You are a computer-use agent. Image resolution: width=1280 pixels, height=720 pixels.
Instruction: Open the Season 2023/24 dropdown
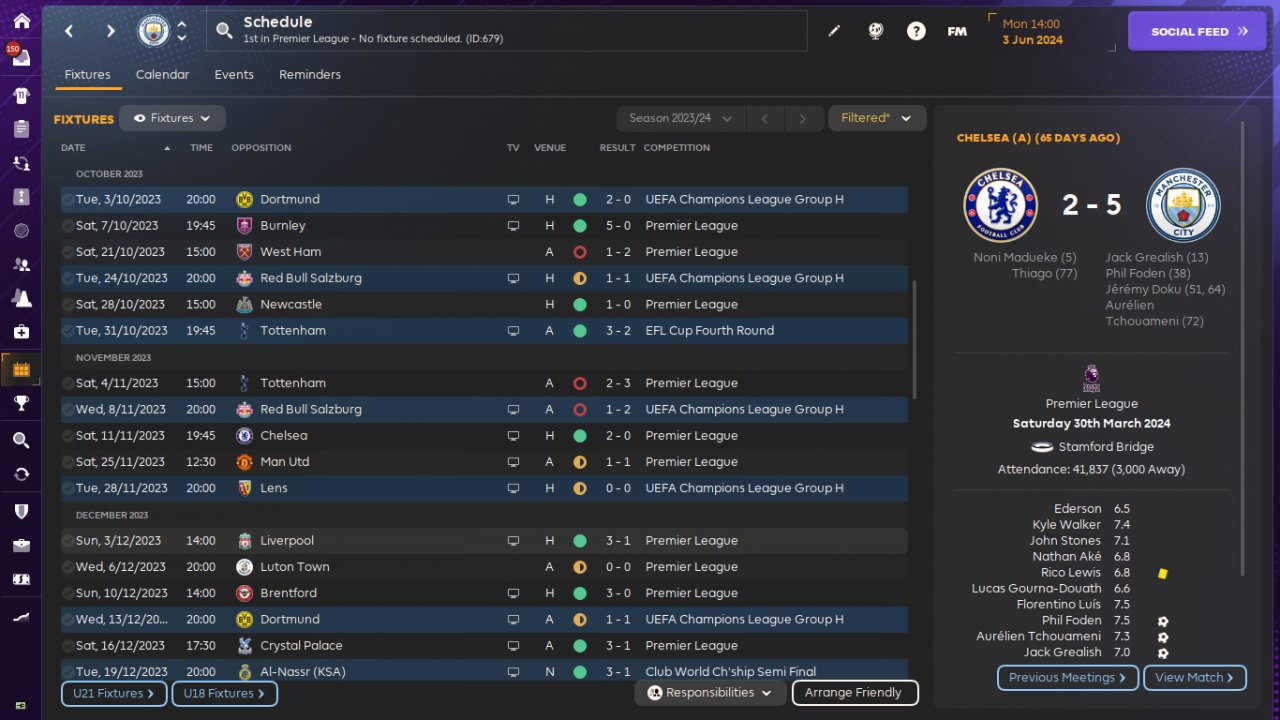click(680, 118)
